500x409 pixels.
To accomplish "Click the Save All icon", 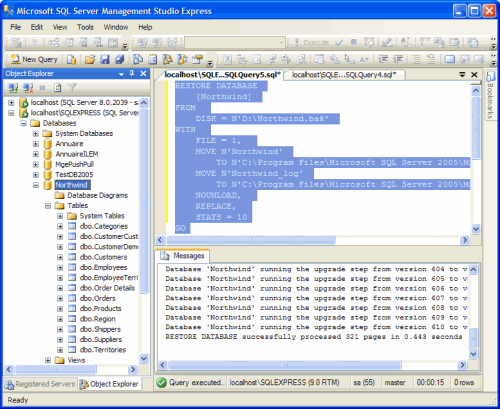I will pos(120,60).
